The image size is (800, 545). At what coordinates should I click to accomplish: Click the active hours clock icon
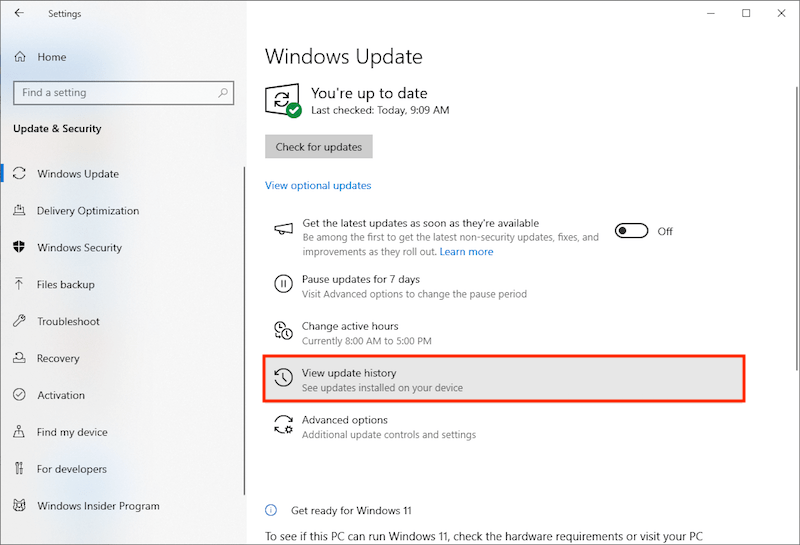[284, 330]
